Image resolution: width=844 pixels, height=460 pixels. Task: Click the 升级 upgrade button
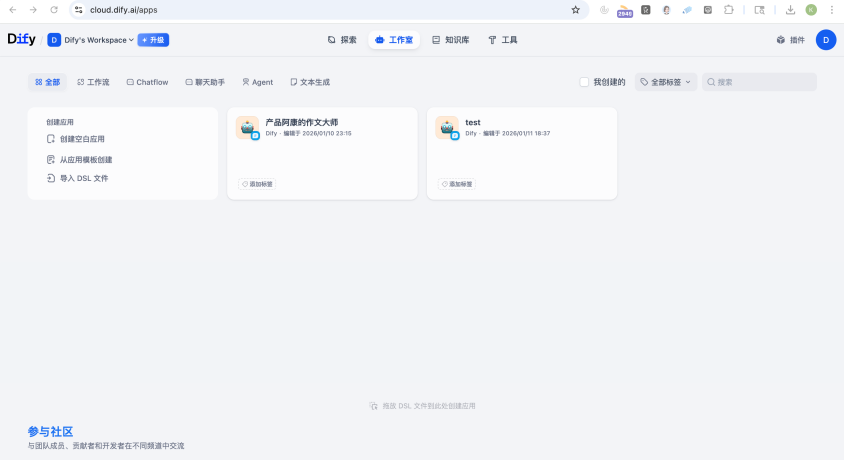tap(153, 40)
